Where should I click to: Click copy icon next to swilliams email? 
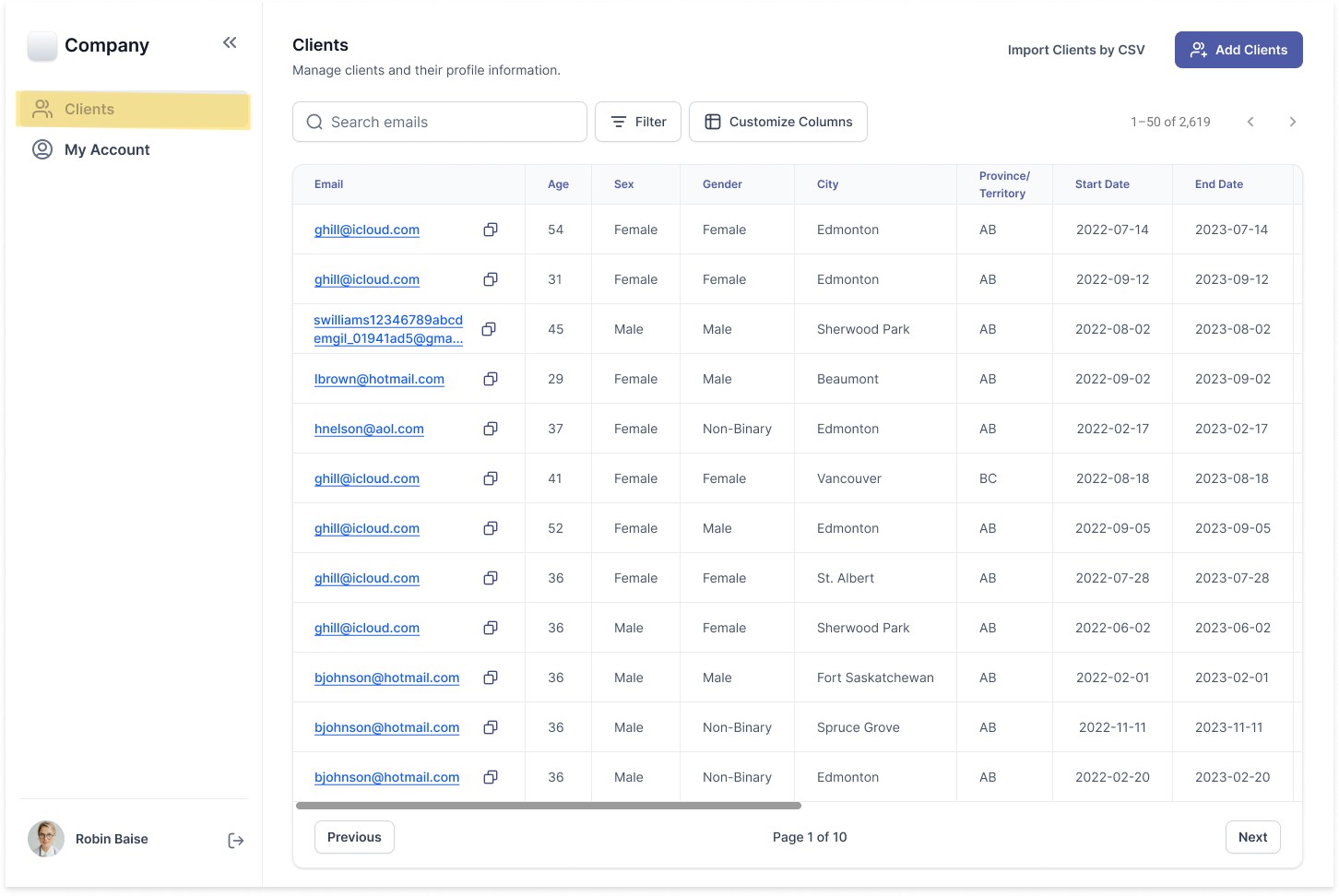[489, 329]
